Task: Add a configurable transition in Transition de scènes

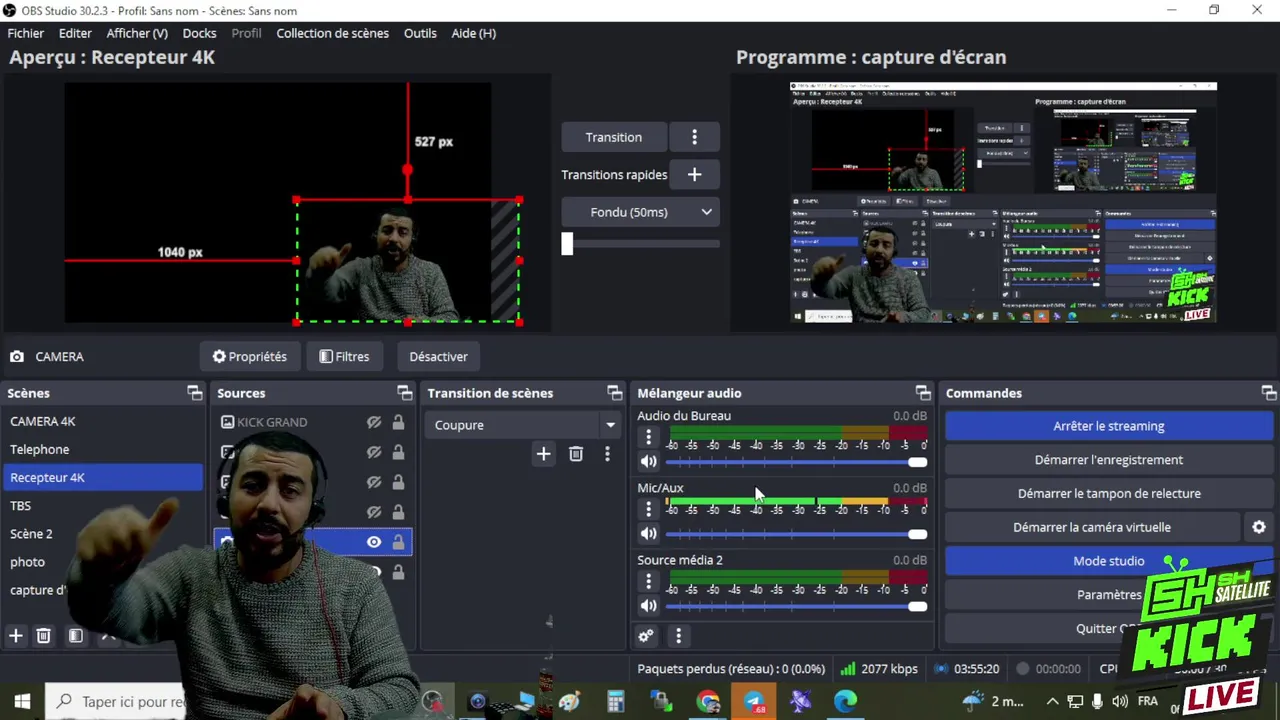Action: coord(543,454)
